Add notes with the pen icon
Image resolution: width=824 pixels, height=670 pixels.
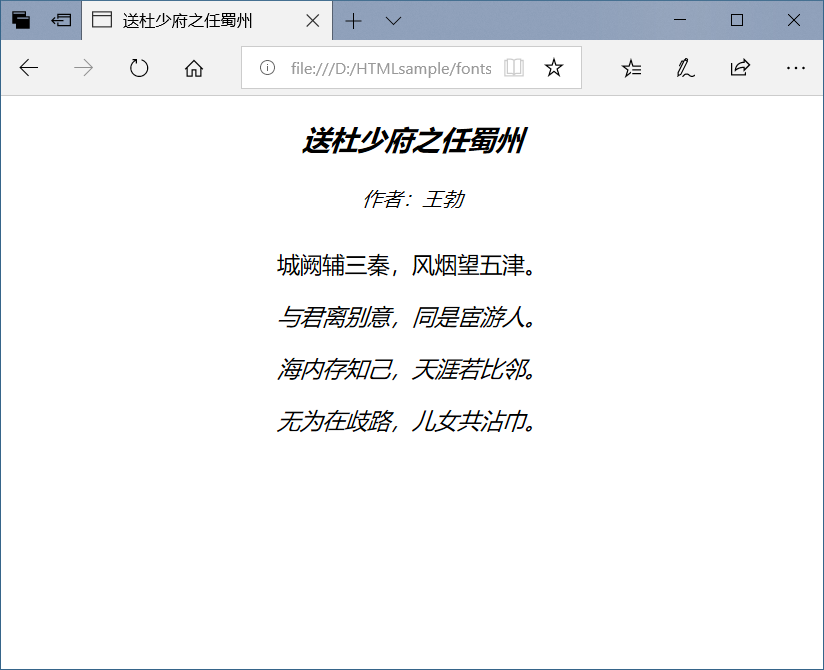[685, 68]
